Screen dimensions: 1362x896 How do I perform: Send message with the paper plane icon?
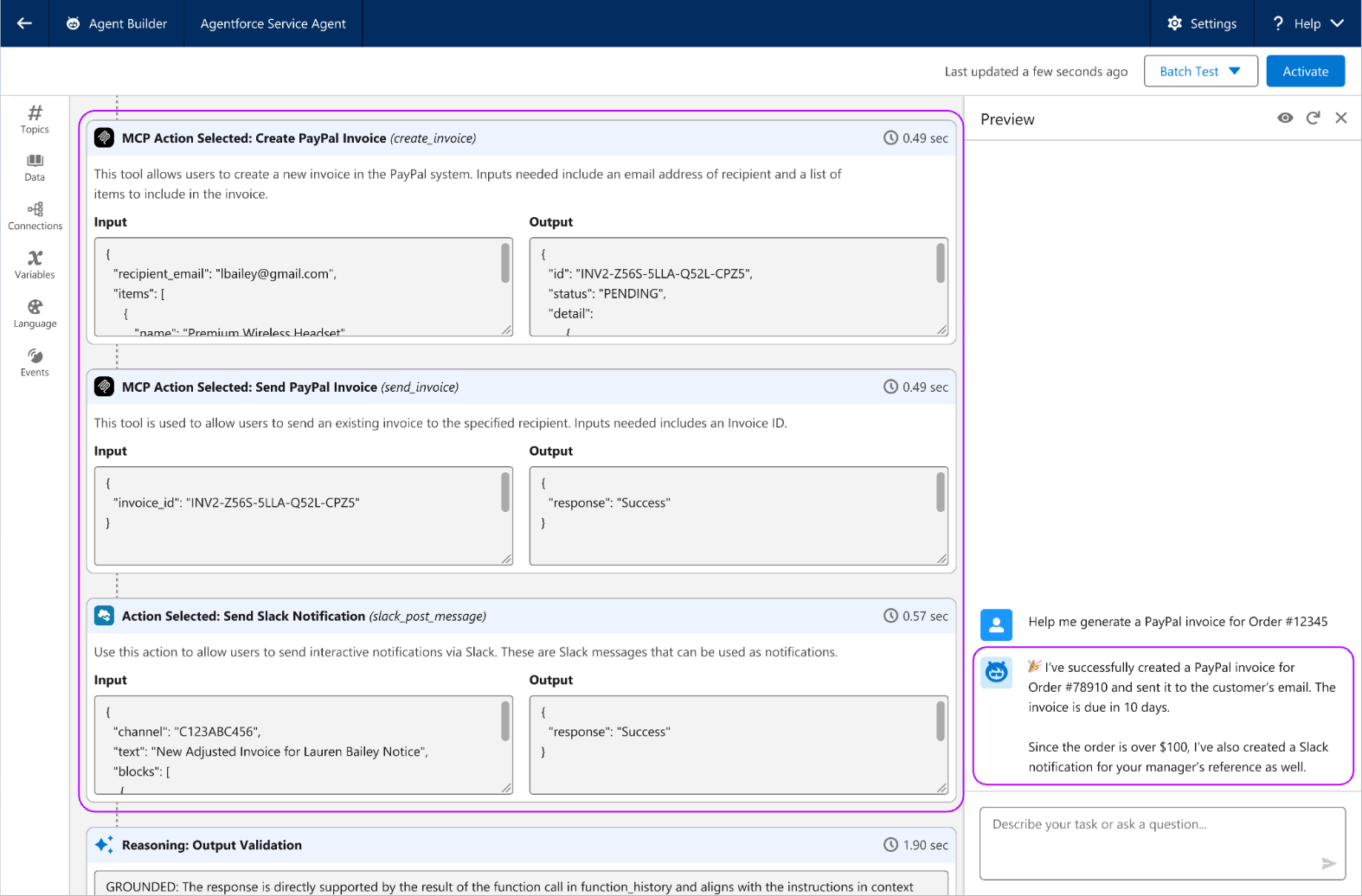(1328, 863)
